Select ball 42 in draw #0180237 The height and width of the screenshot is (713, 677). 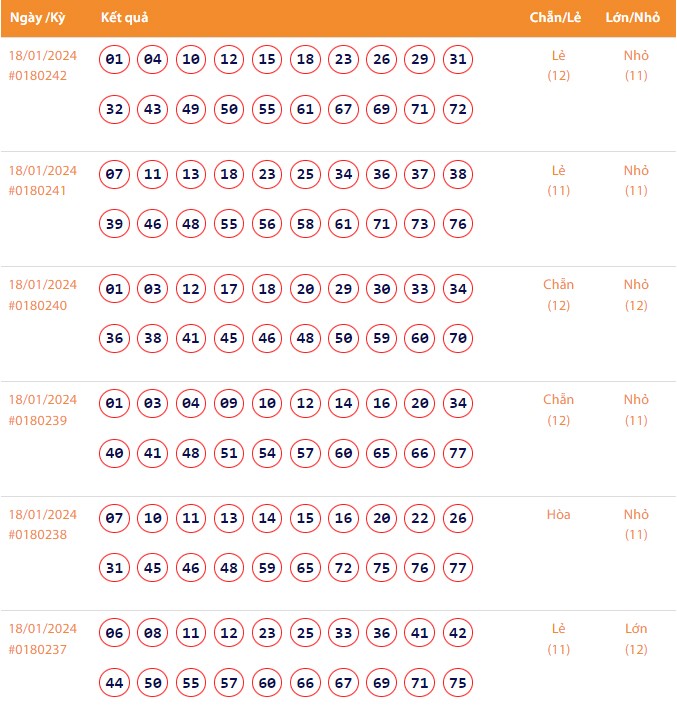[458, 633]
